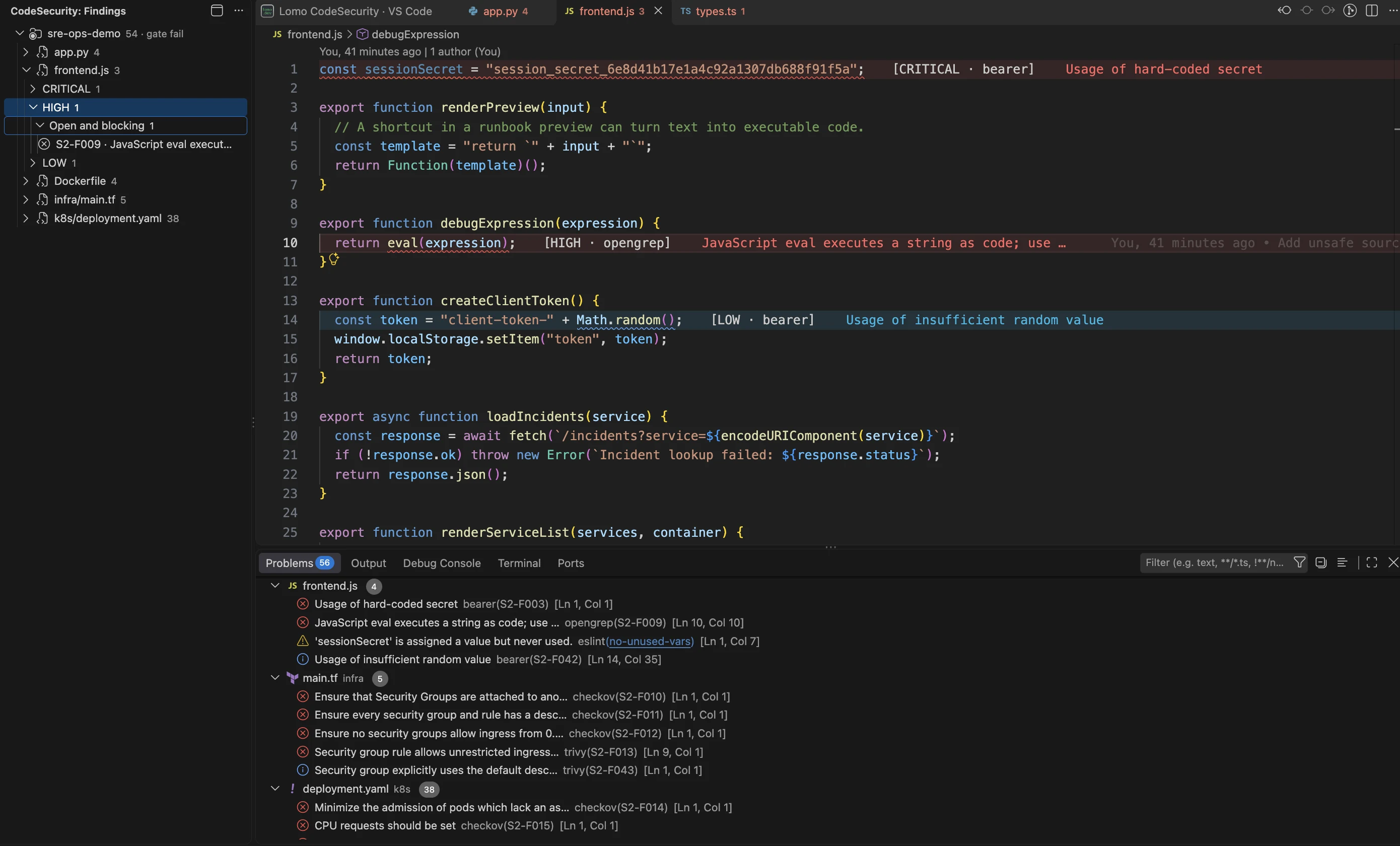Expand the CRITICAL severity group

tap(32, 89)
